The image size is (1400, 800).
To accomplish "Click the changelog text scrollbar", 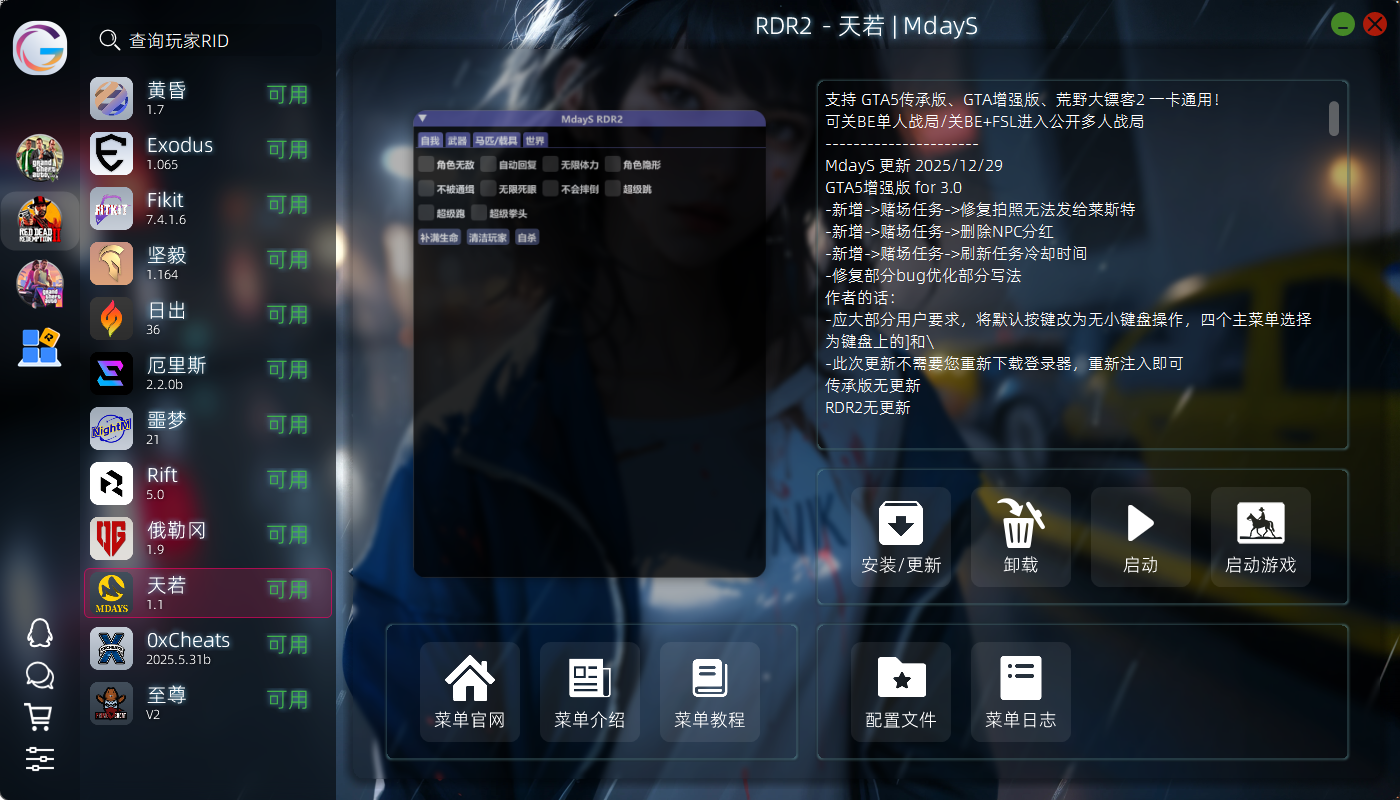I will point(1333,118).
